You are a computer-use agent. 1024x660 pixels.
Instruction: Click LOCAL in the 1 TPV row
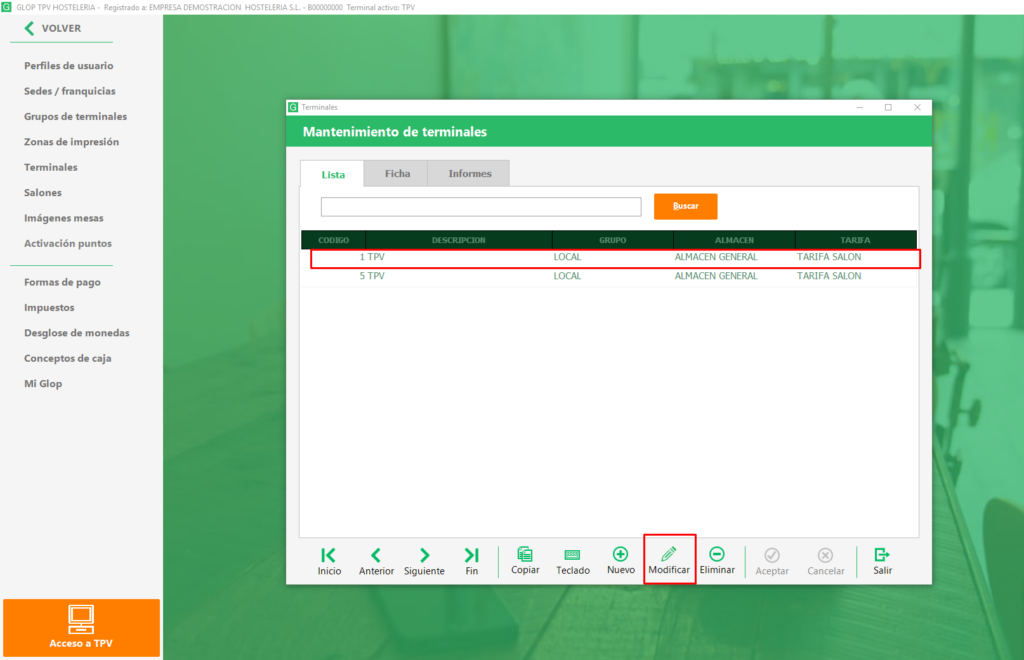(567, 257)
